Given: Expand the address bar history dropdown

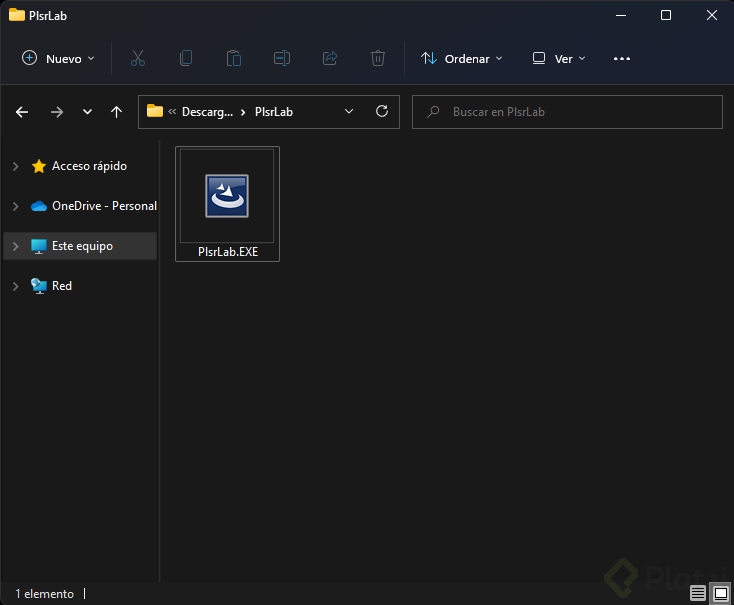Looking at the screenshot, I should tap(349, 111).
